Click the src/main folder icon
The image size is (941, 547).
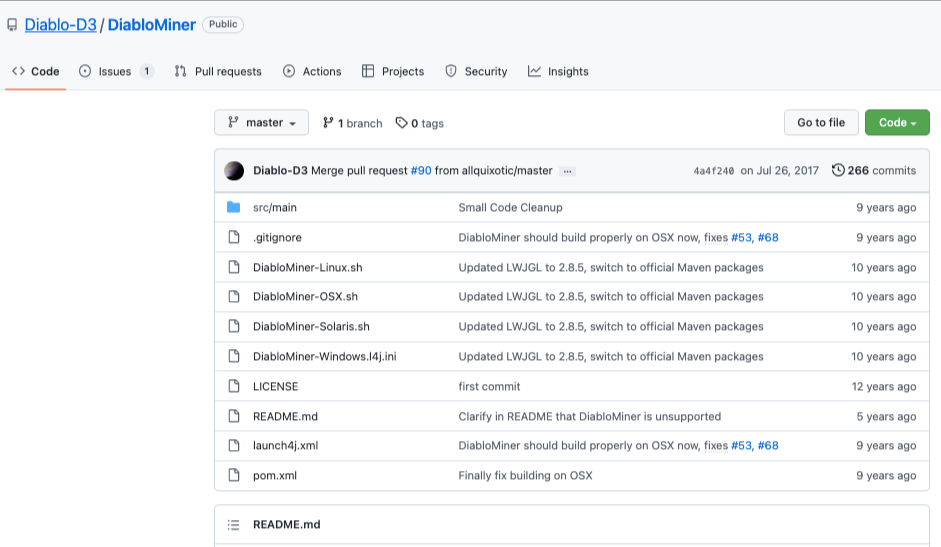click(234, 207)
